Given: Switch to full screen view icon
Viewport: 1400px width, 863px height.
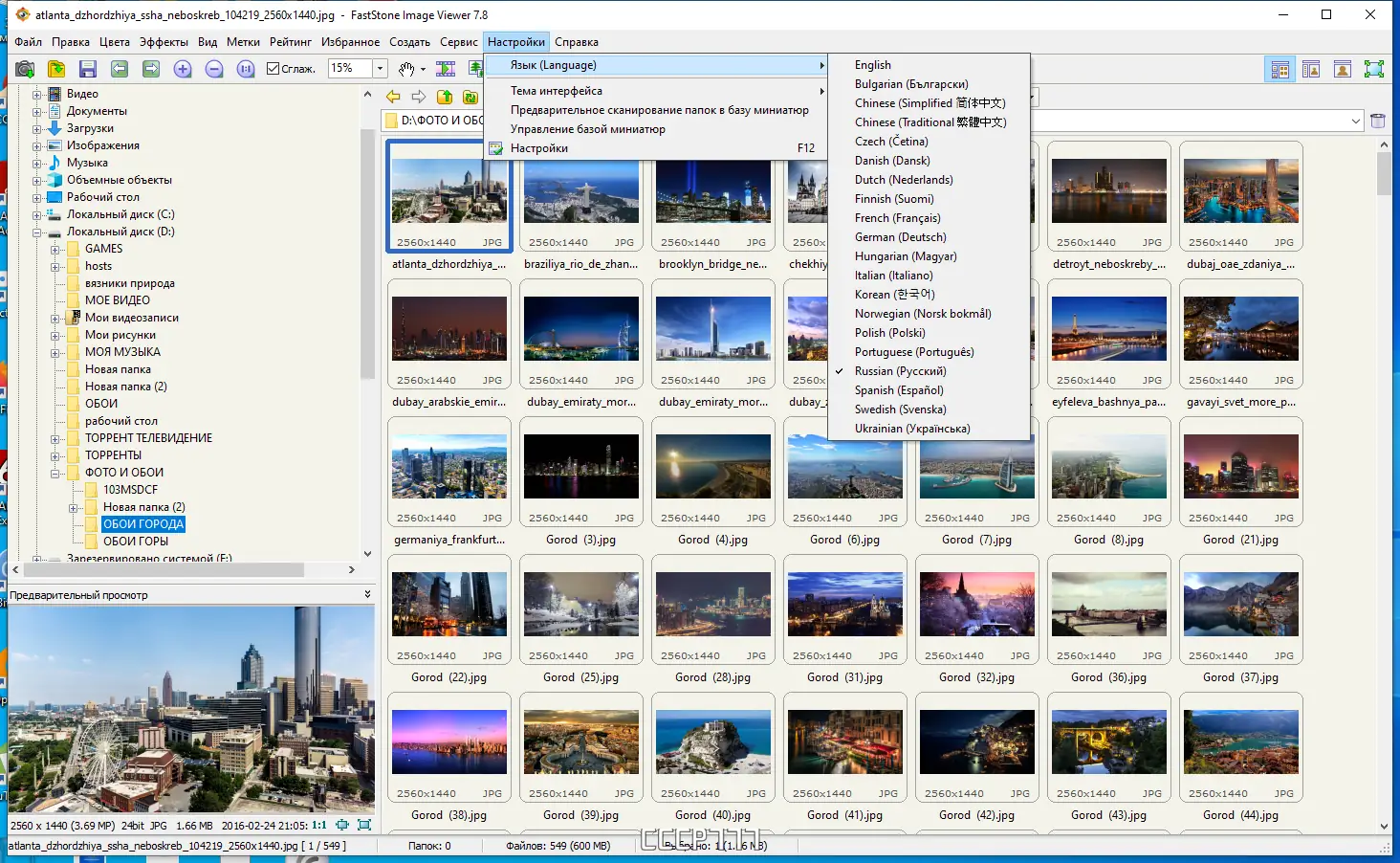Looking at the screenshot, I should [1373, 69].
